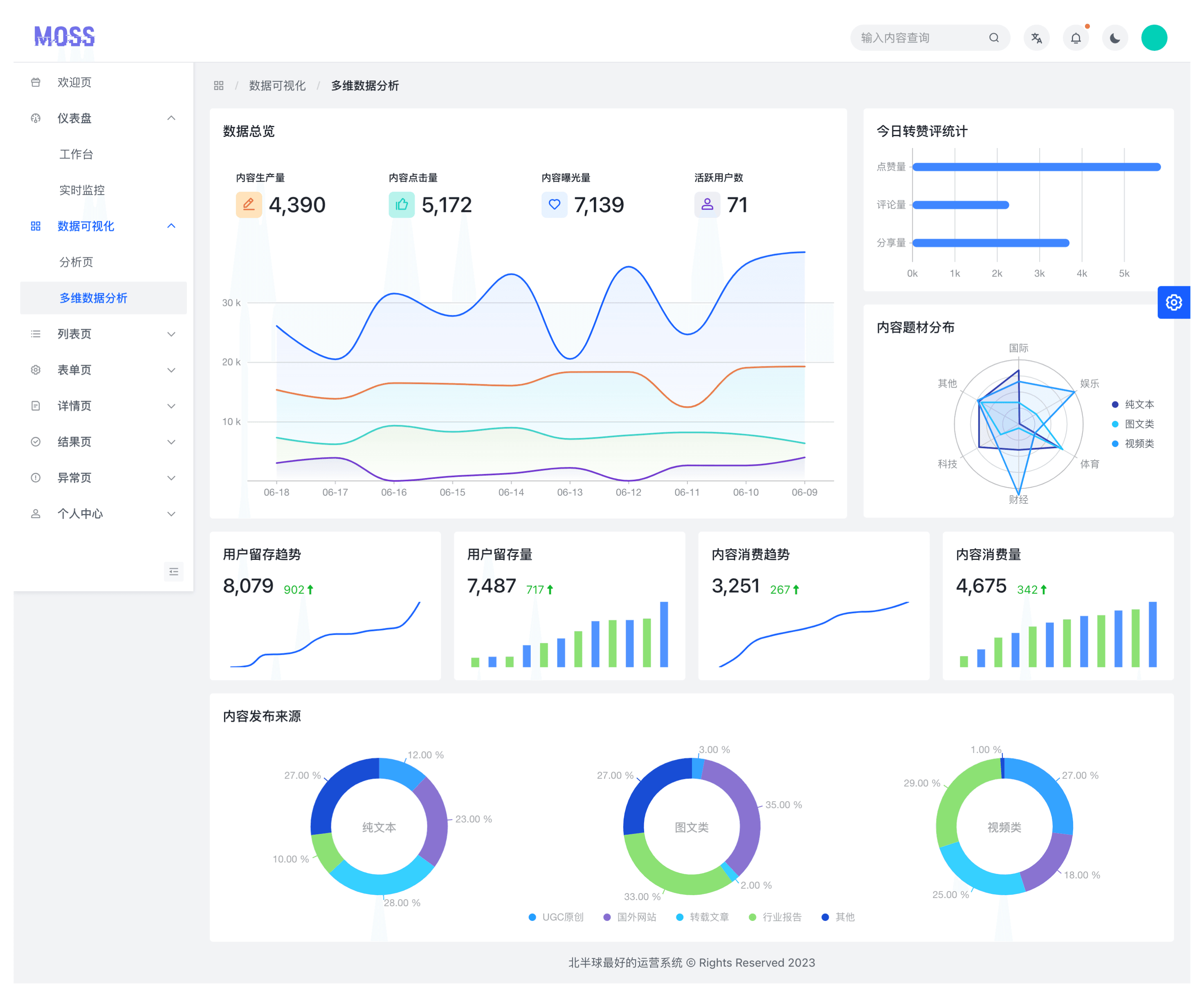Click the 图文类 donut chart center
Image resolution: width=1204 pixels, height=997 pixels.
692,827
